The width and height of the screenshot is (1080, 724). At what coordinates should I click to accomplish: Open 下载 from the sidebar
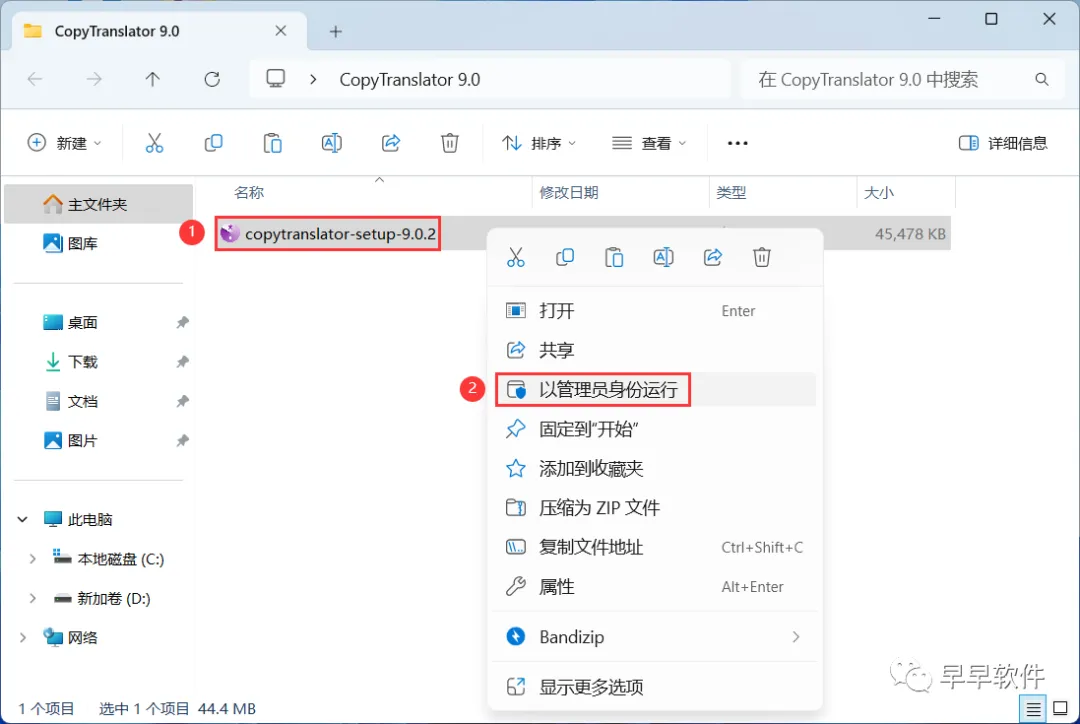(98, 362)
